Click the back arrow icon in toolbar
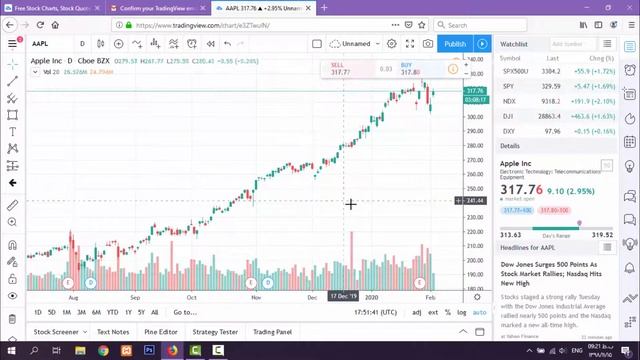Screen dimensions: 640x360 click(12, 183)
